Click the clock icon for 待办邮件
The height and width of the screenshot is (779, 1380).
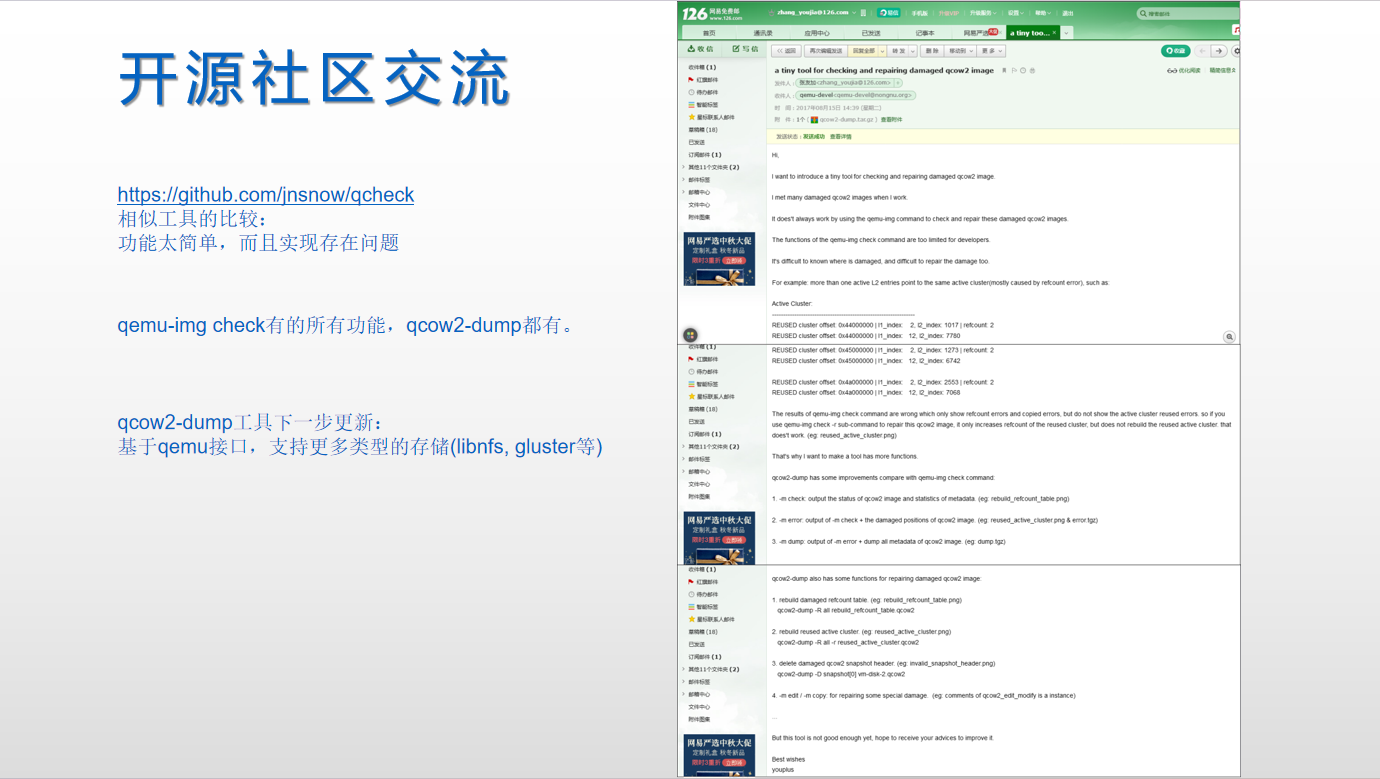691,92
